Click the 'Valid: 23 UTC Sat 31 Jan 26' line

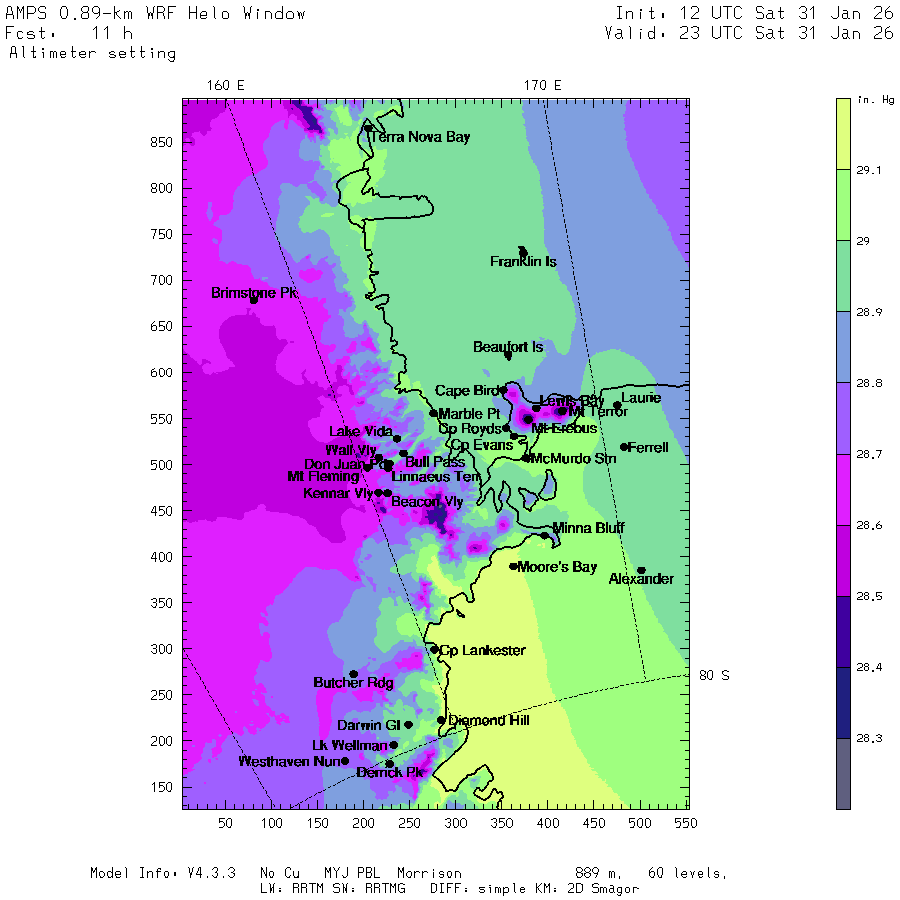point(749,33)
